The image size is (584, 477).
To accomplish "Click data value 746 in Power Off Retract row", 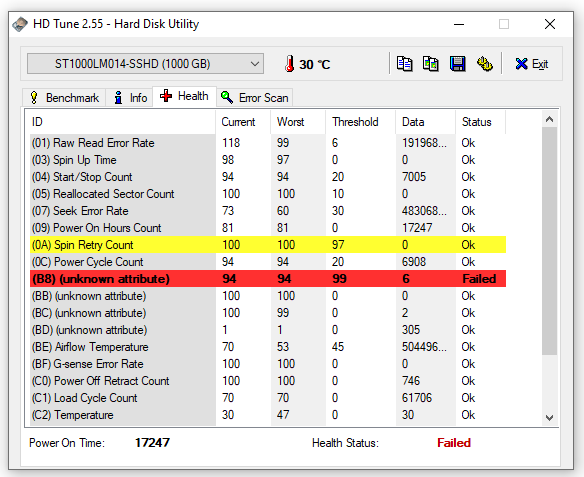I will [411, 381].
